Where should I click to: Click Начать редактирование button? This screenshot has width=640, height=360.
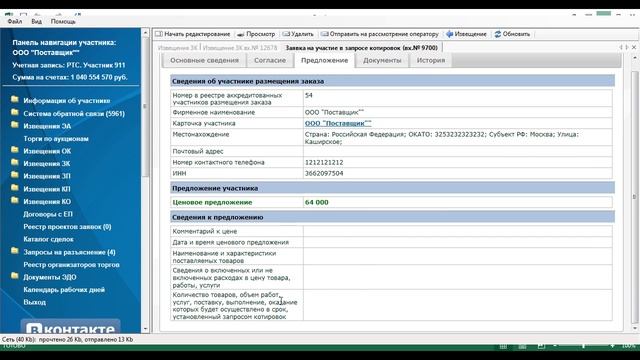[x=193, y=34]
